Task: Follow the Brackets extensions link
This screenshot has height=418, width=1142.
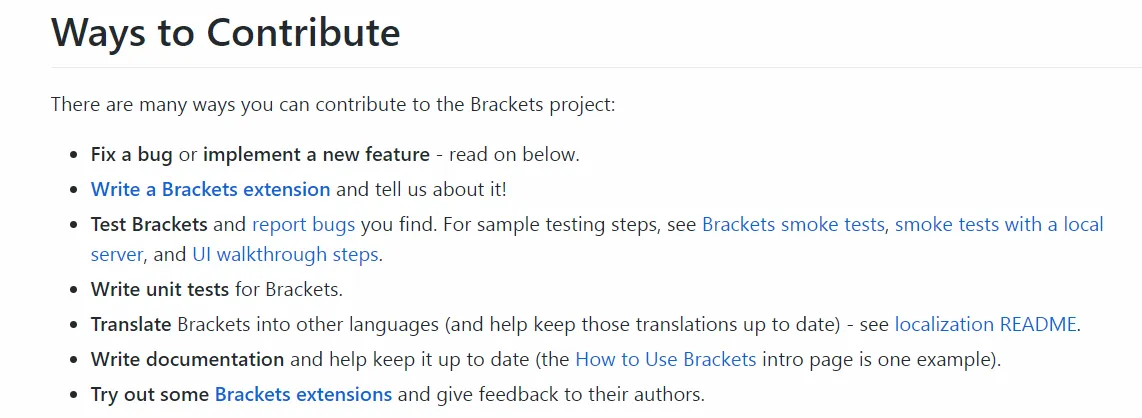Action: point(304,395)
